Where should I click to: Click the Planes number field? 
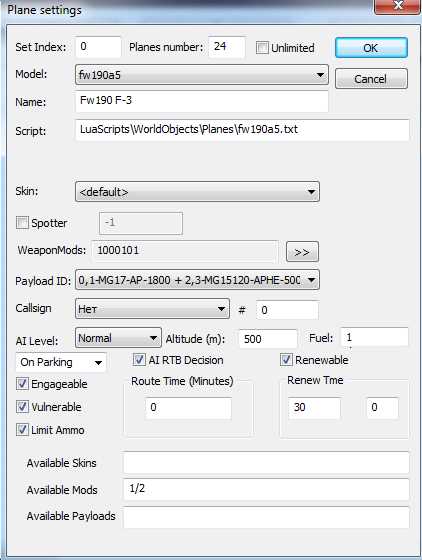pos(227,47)
